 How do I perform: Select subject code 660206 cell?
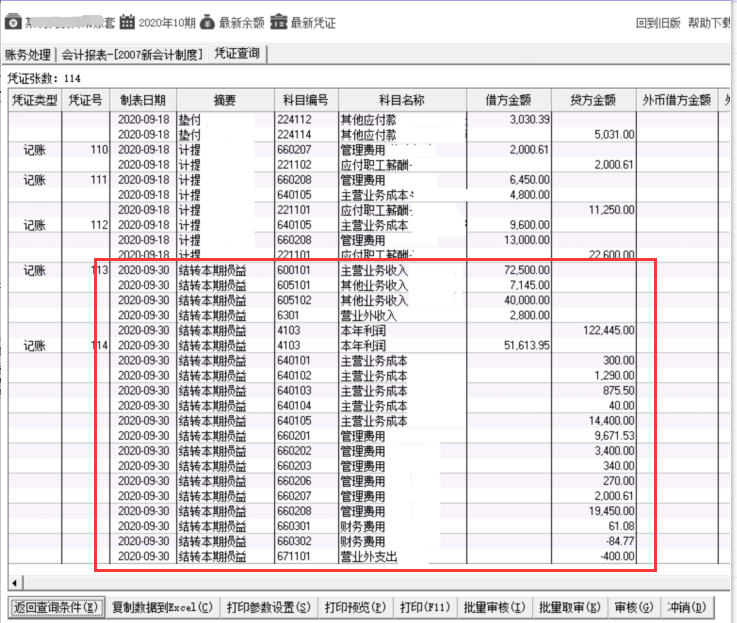point(306,481)
